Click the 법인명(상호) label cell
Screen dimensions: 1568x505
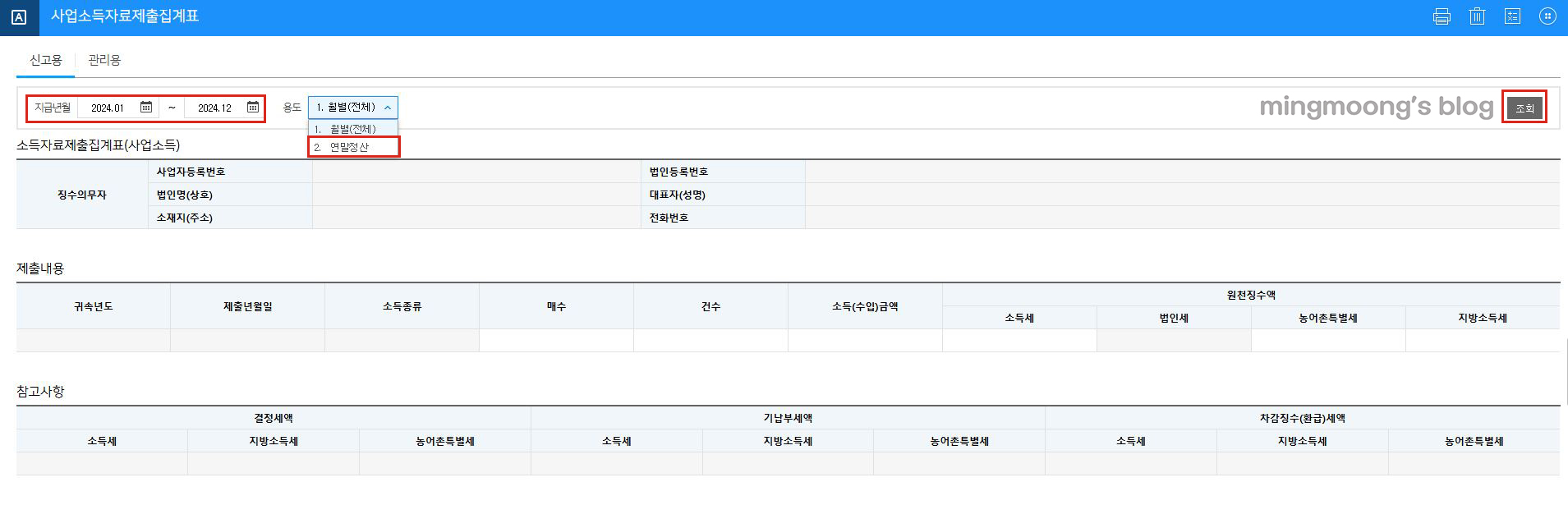pos(230,195)
